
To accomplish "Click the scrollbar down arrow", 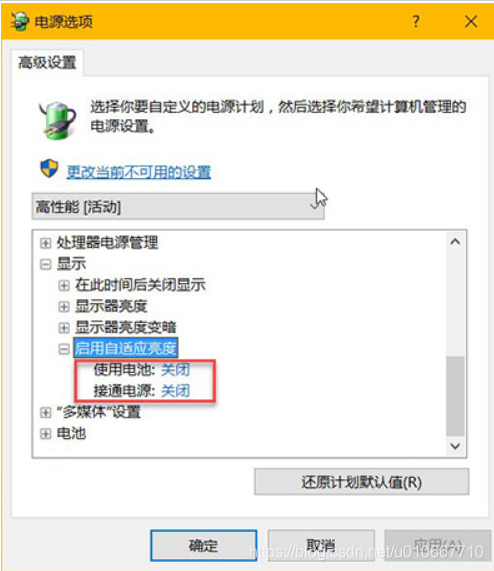I will pos(455,446).
